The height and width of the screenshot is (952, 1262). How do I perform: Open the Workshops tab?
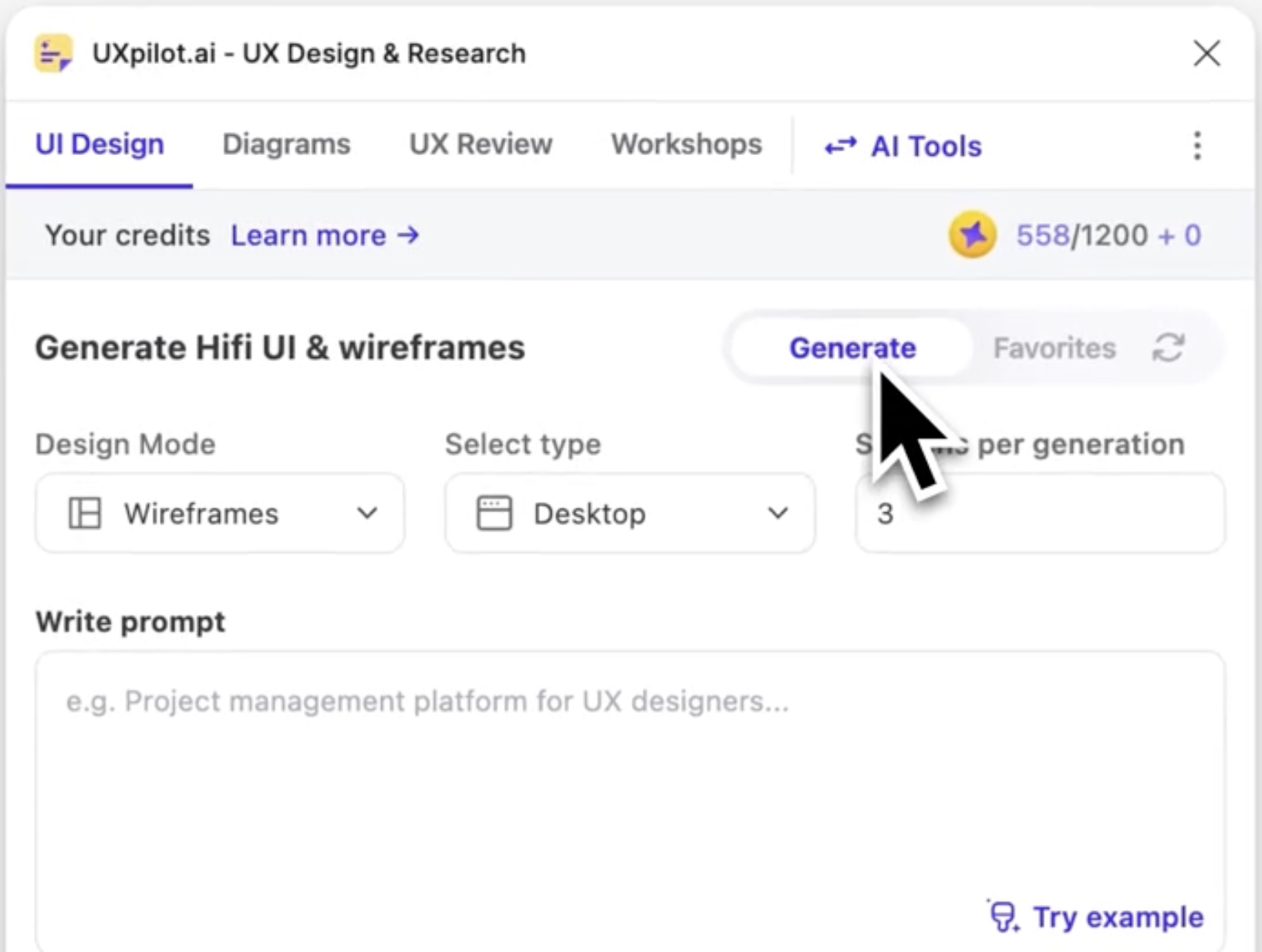coord(686,144)
